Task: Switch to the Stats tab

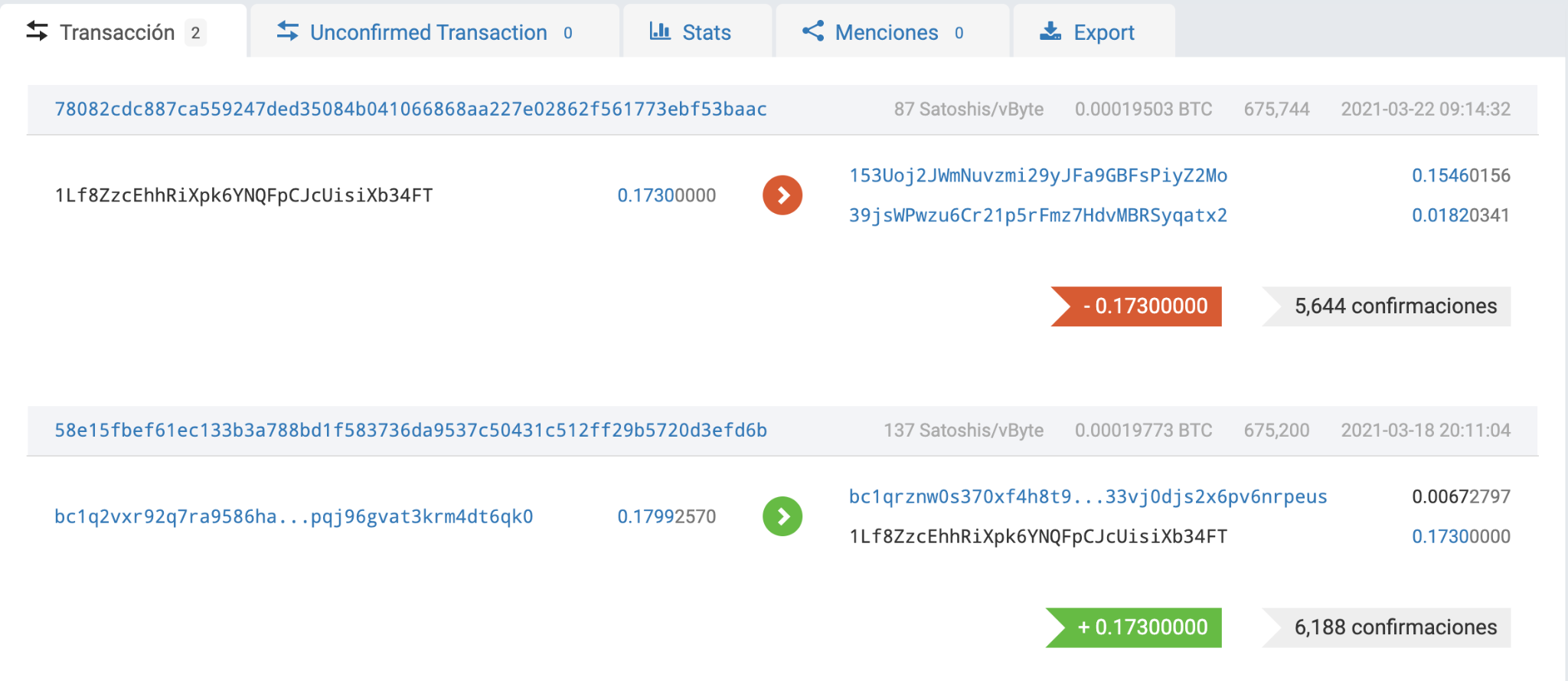Action: pos(706,32)
